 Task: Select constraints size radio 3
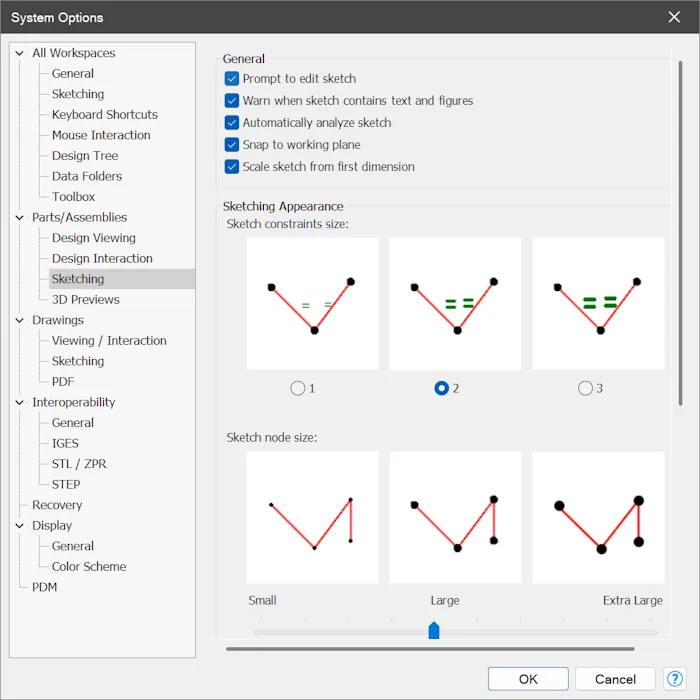(585, 388)
